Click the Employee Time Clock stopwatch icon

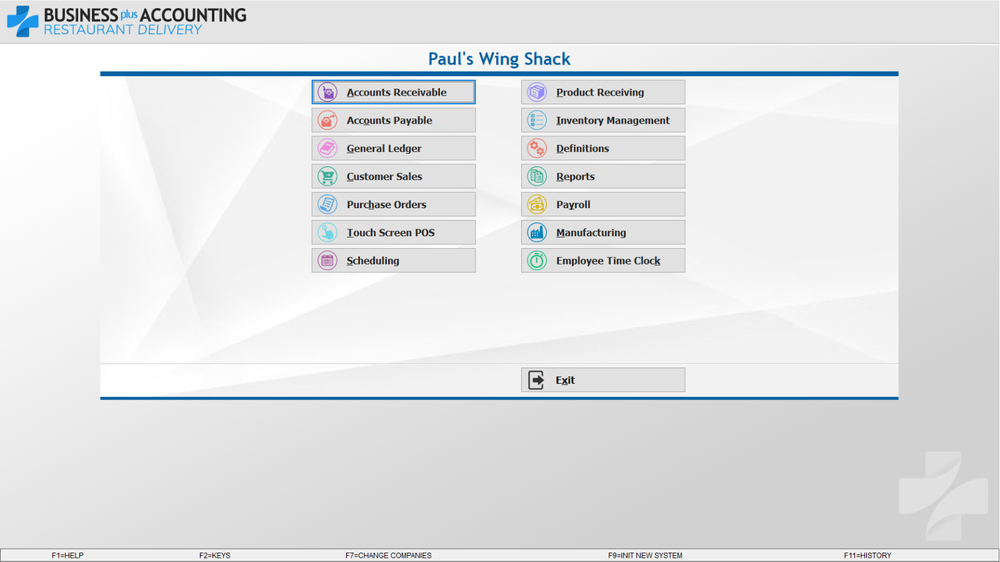coord(537,260)
